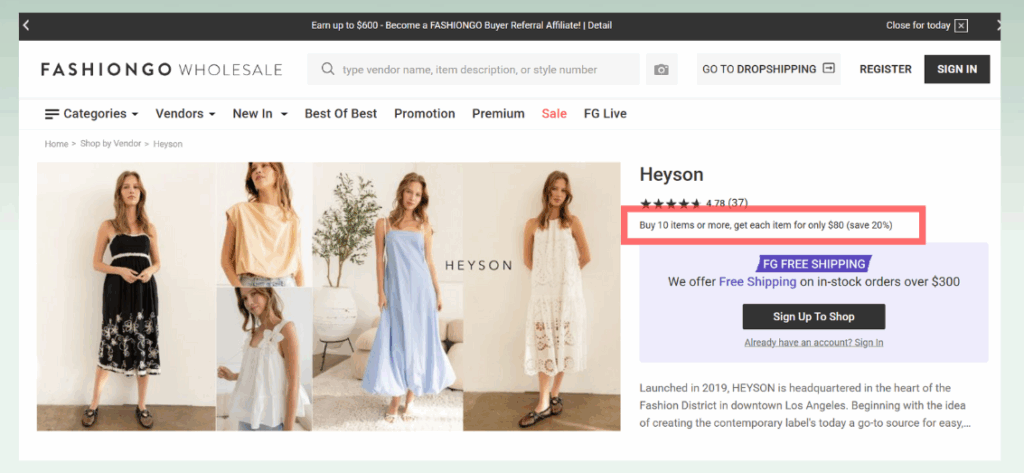Viewport: 1024px width, 473px height.
Task: Open the Sale menu item
Action: coord(554,114)
